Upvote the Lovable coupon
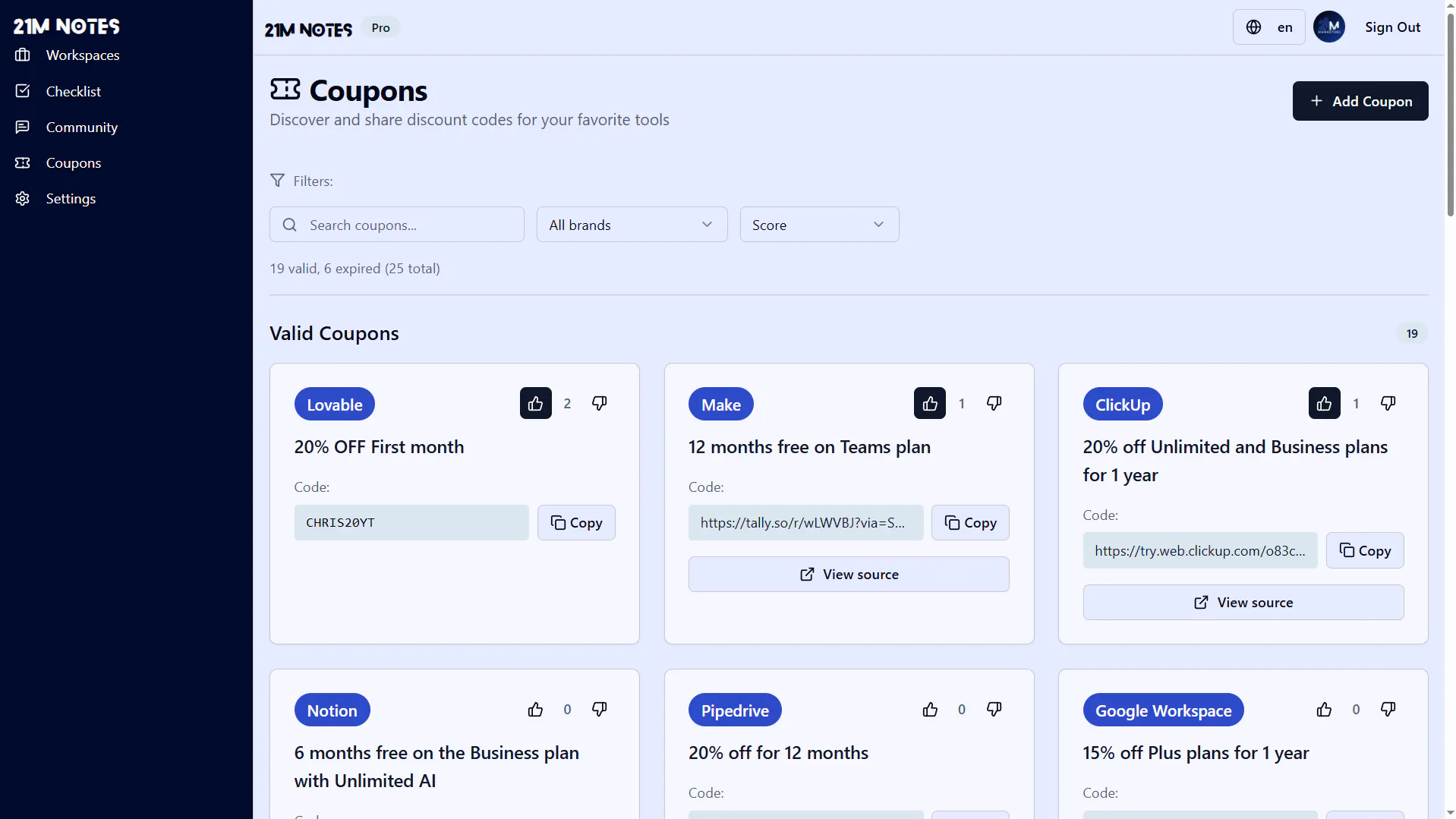Viewport: 1456px width, 819px height. (535, 403)
